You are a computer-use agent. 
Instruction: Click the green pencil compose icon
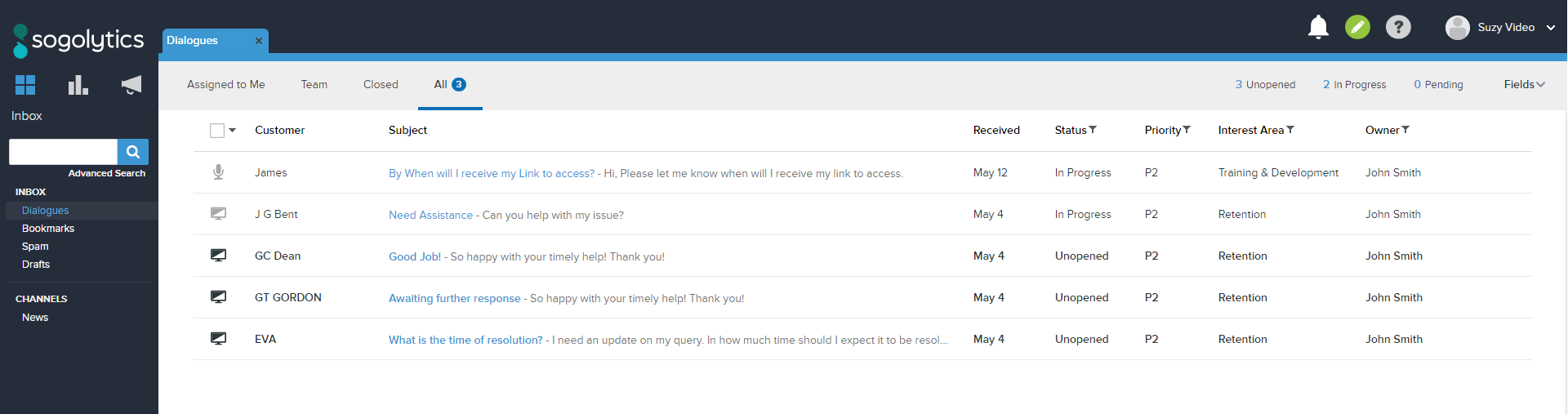tap(1357, 27)
